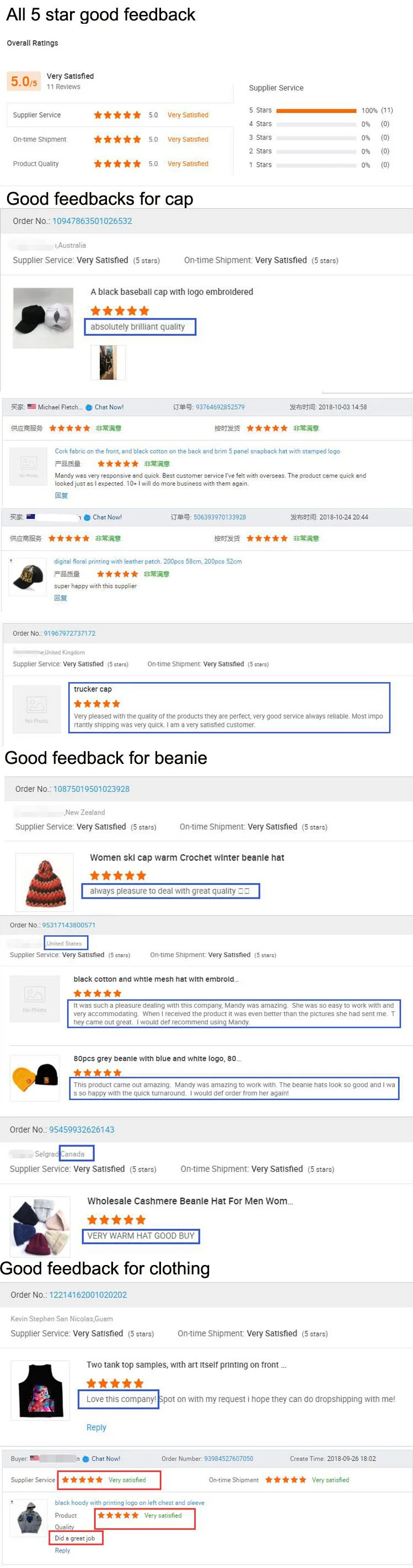Open "black hoody with printing logo" product link
The image size is (413, 1568).
click(x=129, y=1502)
